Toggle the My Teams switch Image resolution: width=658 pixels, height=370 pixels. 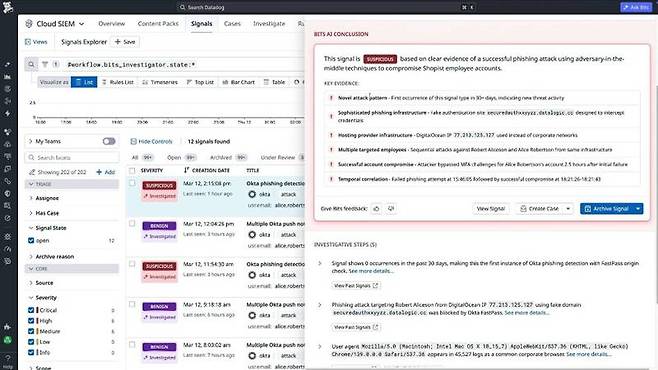coord(109,141)
